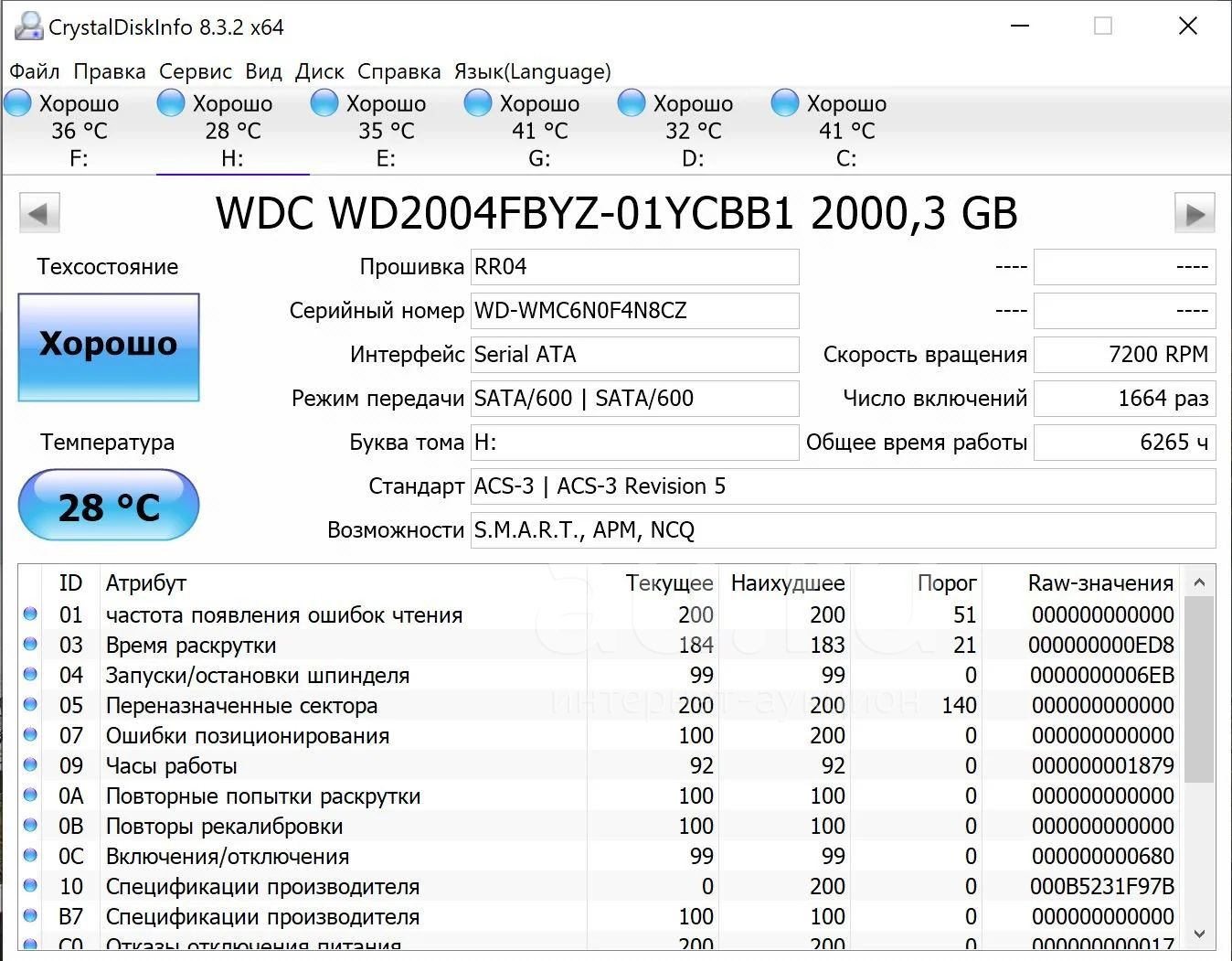
Task: Click the Буква тома field showing H:
Action: click(x=635, y=443)
